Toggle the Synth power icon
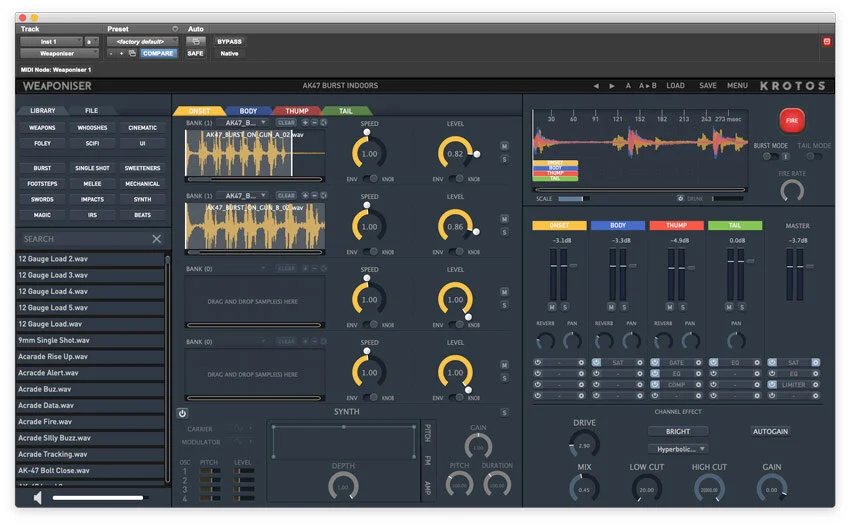850x525 pixels. click(182, 413)
